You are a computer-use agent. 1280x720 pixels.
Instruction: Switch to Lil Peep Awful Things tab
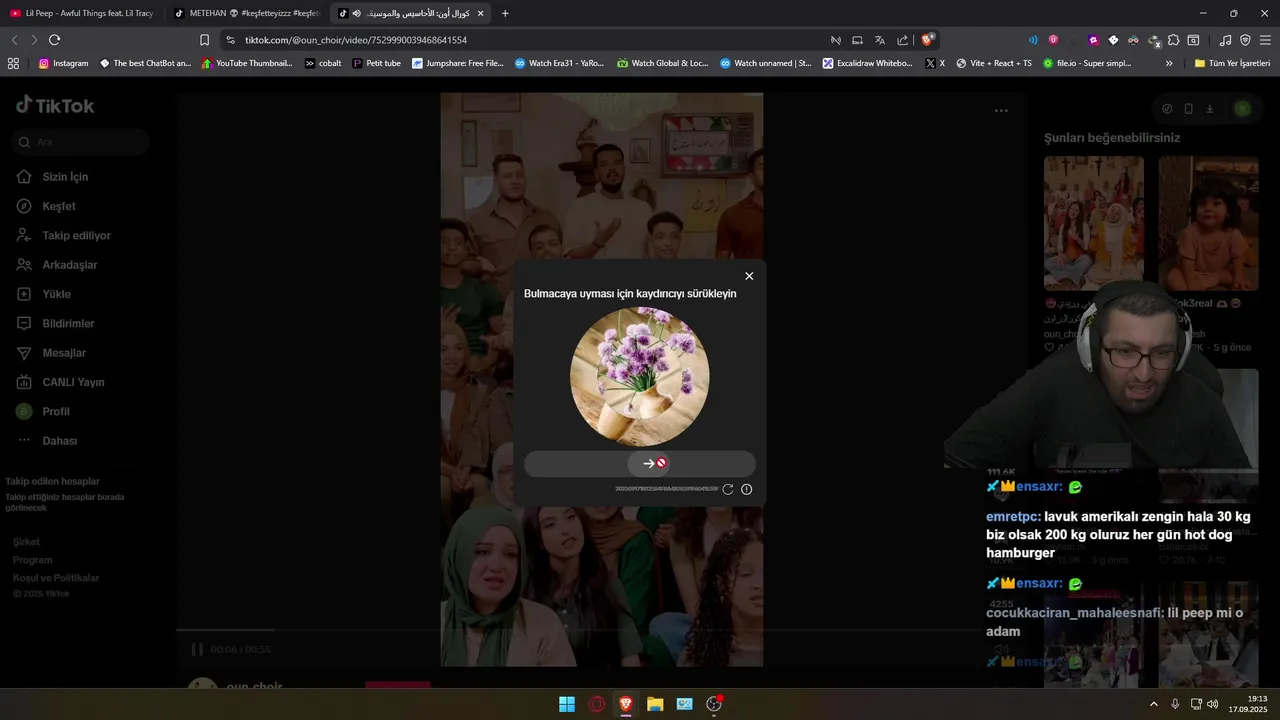tap(82, 13)
